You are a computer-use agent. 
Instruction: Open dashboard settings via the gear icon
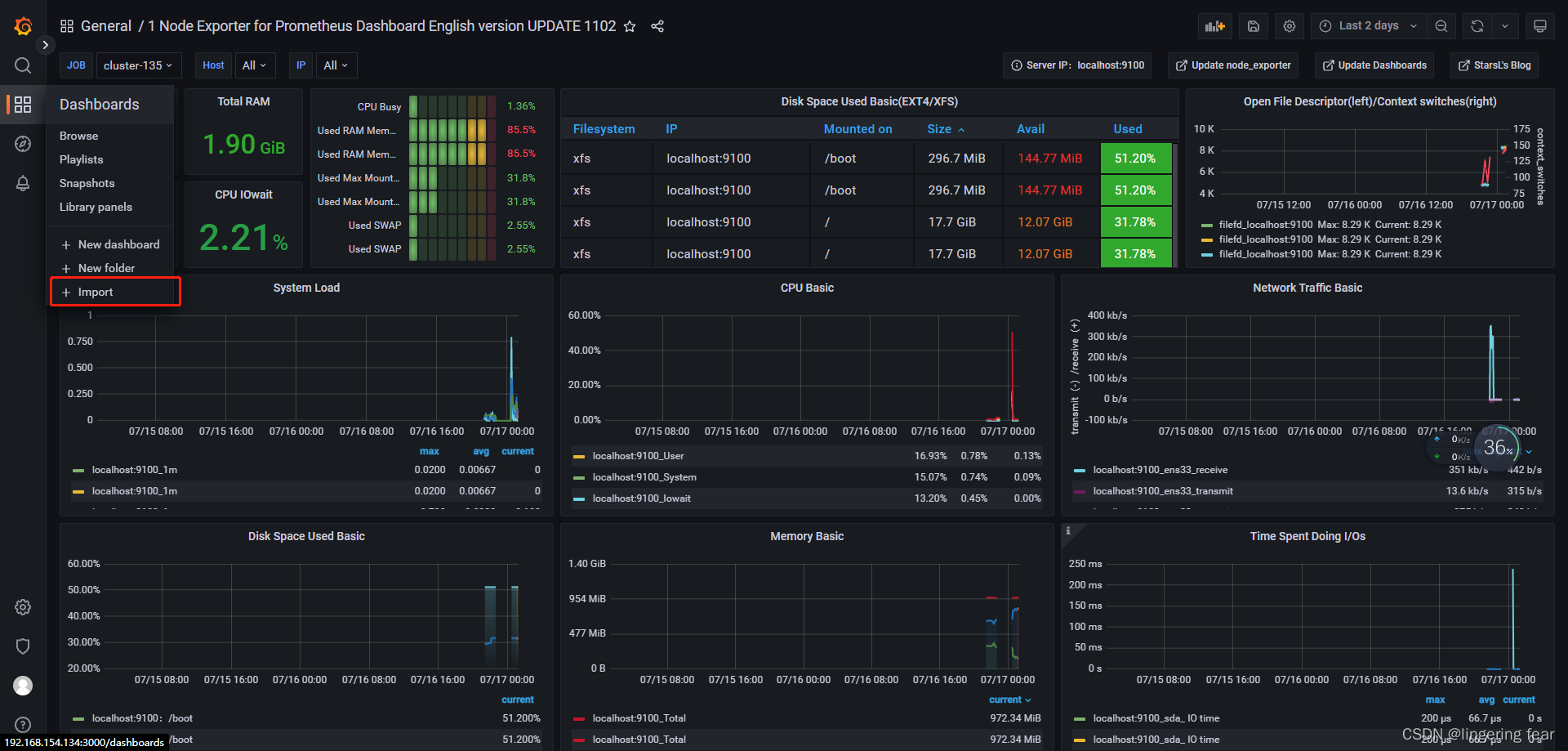1289,25
